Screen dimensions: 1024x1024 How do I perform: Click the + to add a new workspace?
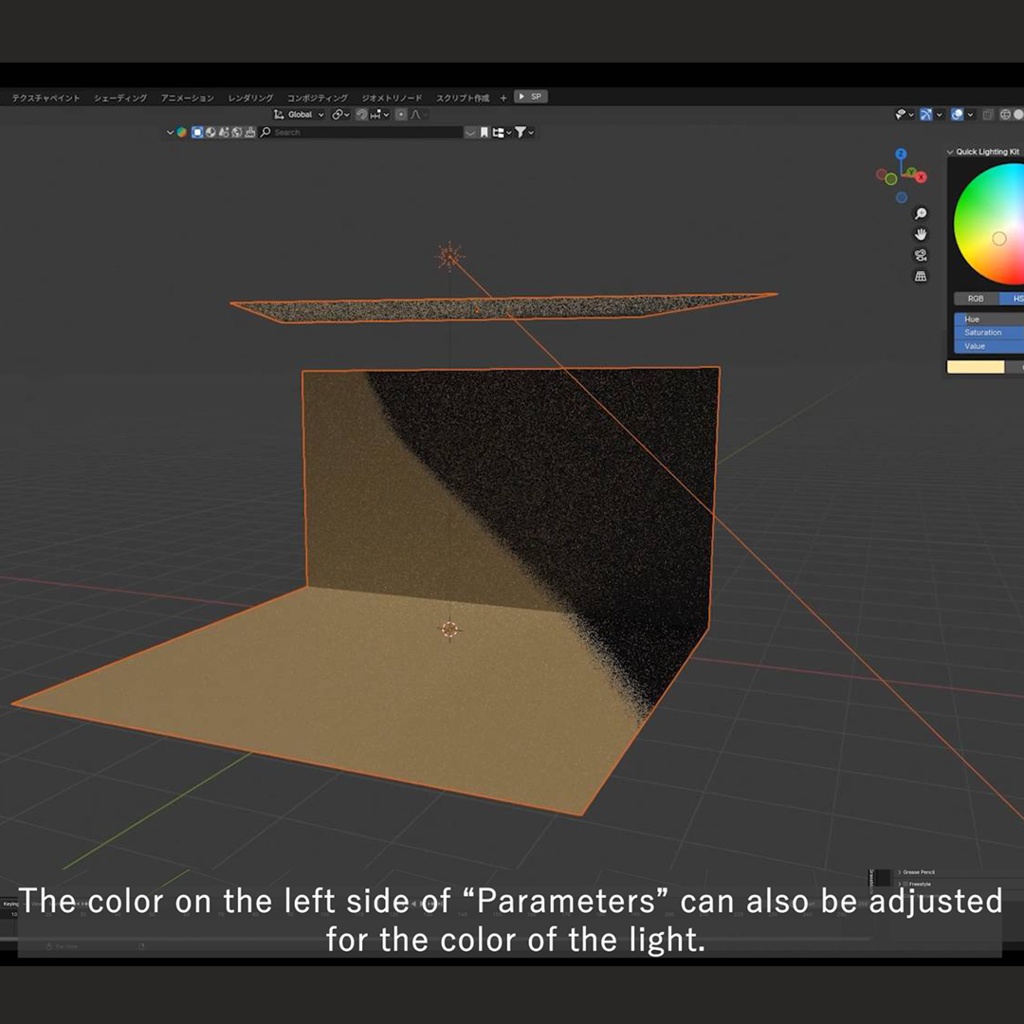click(x=503, y=97)
